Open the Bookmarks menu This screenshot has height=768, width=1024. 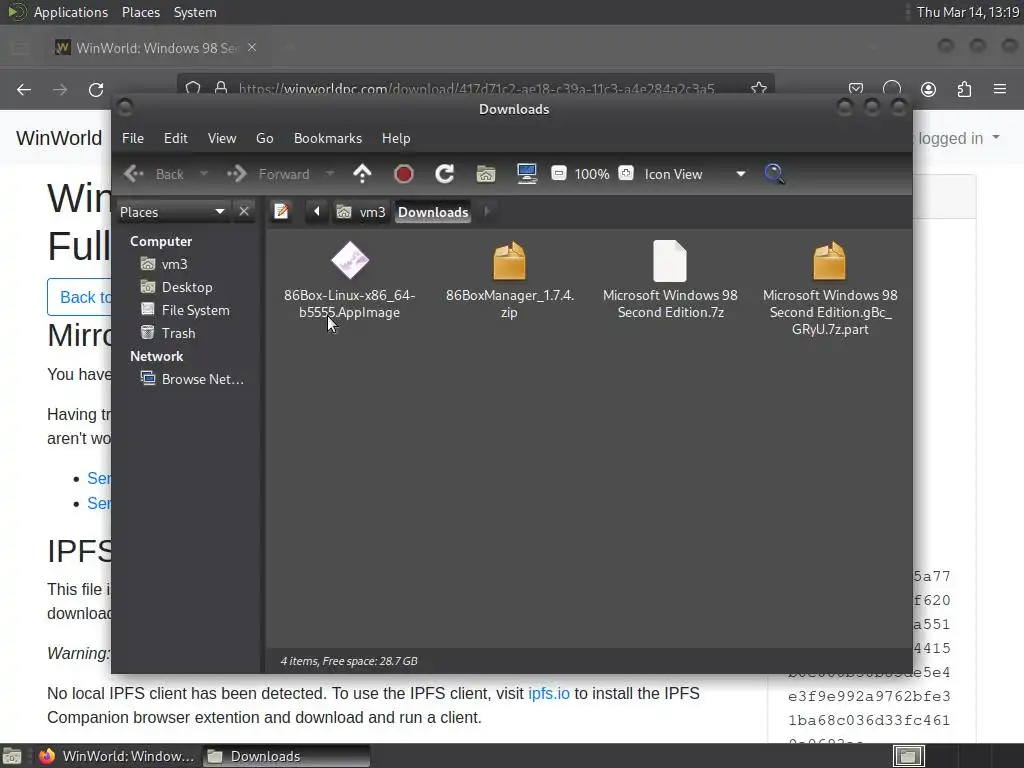point(328,138)
